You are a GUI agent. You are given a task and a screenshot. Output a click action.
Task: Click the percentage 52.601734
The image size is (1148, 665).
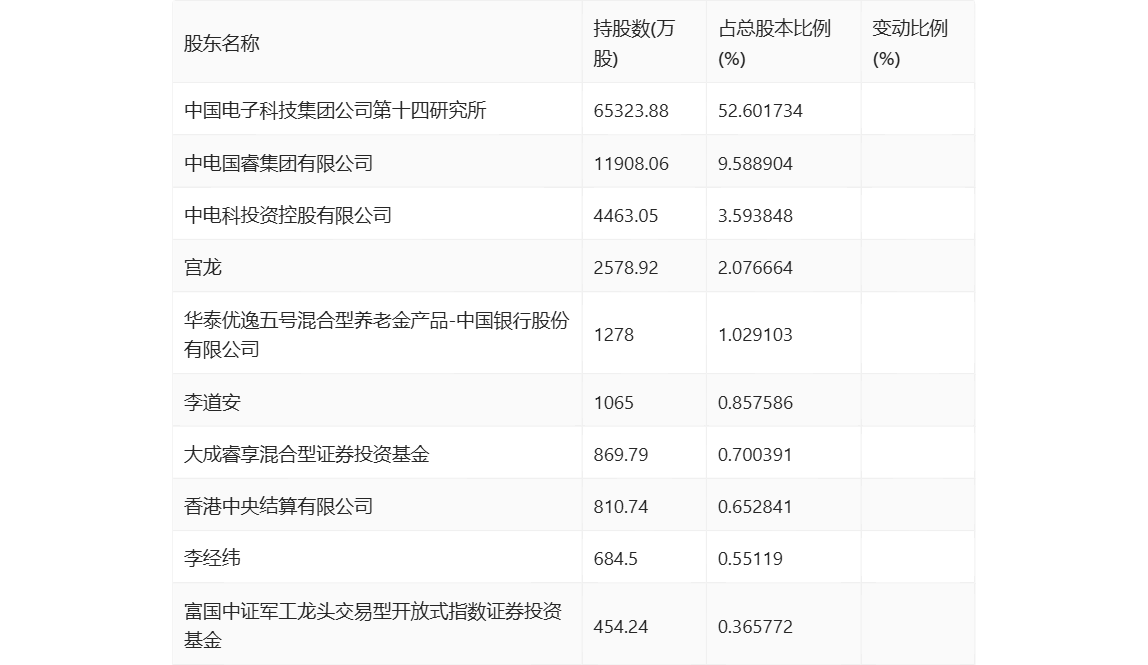tap(760, 111)
